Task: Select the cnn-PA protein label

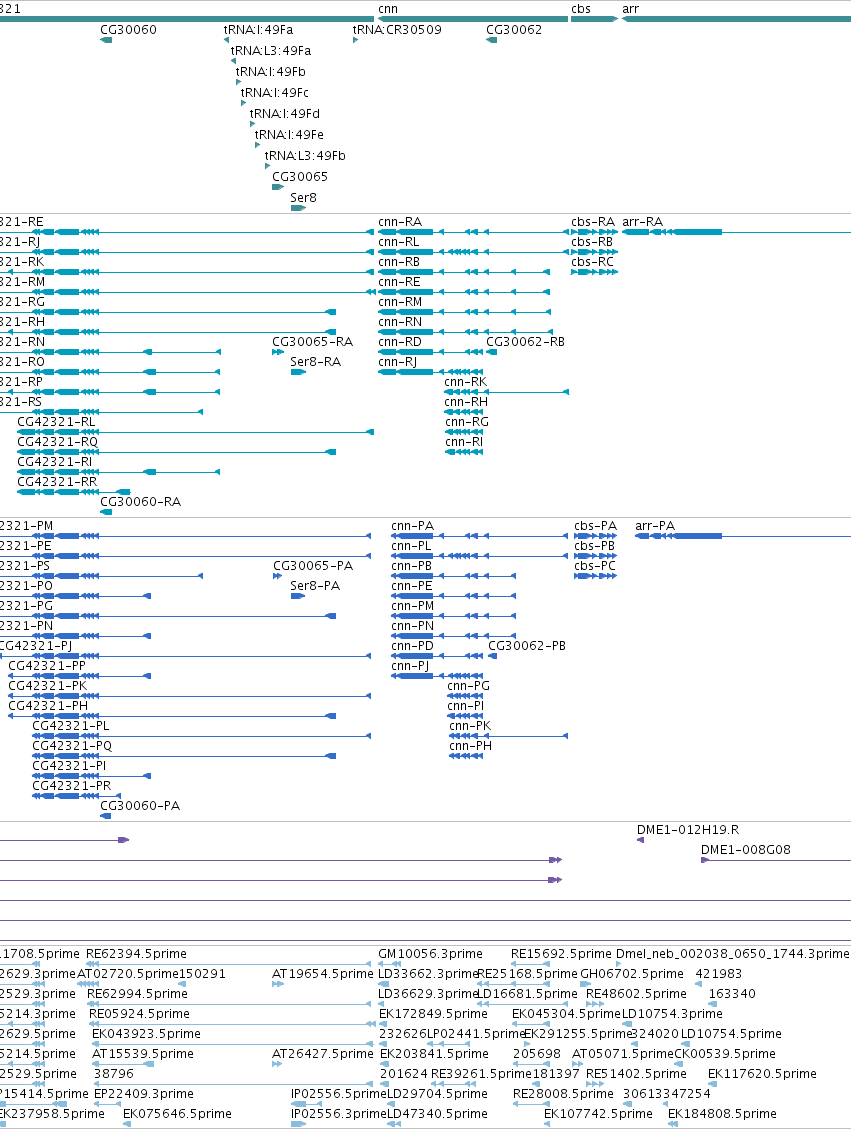Action: click(413, 526)
